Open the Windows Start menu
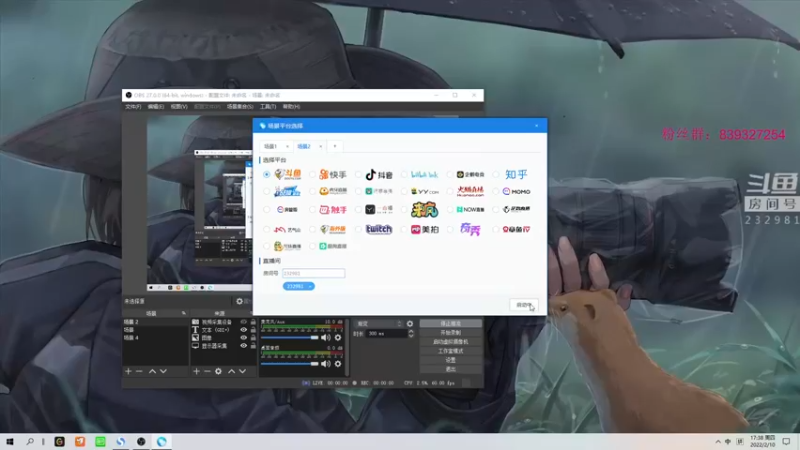 (x=10, y=441)
